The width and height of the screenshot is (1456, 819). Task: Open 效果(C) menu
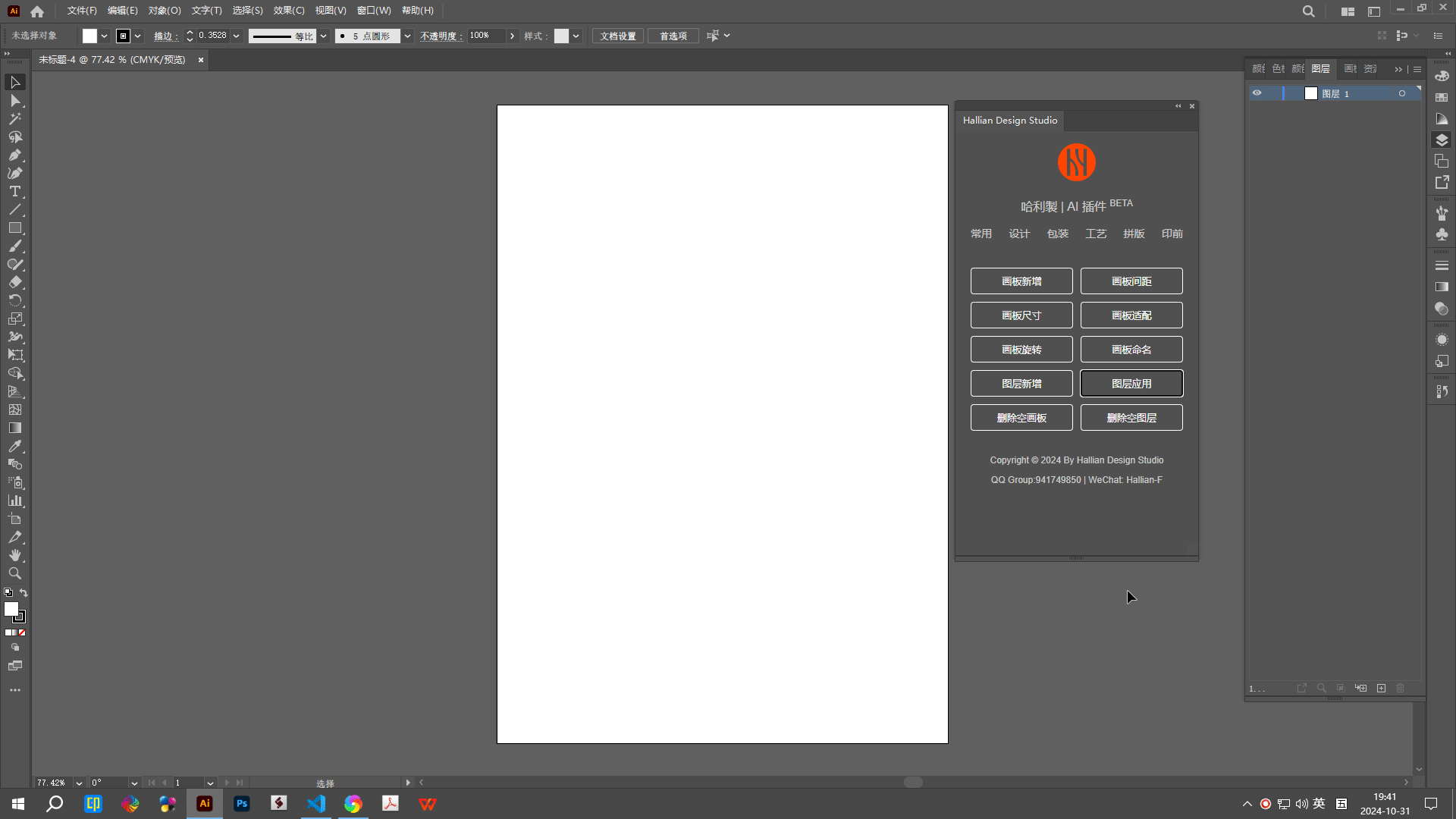pos(289,11)
